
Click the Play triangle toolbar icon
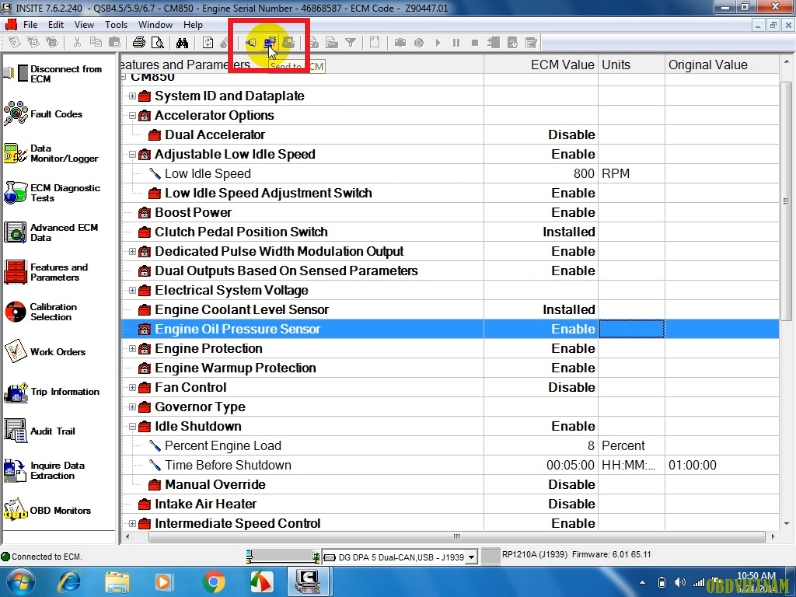pyautogui.click(x=438, y=43)
